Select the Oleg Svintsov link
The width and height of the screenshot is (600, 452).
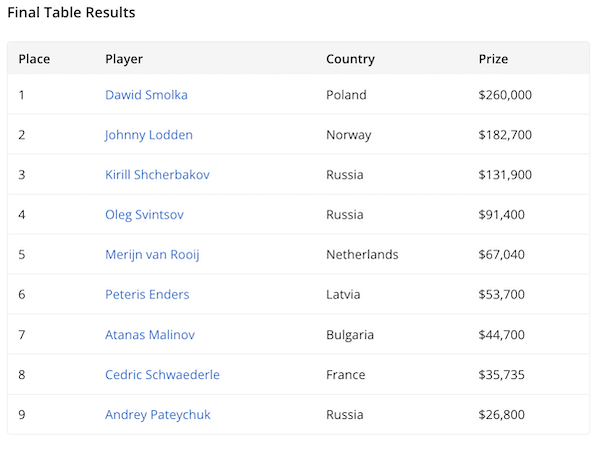[144, 215]
